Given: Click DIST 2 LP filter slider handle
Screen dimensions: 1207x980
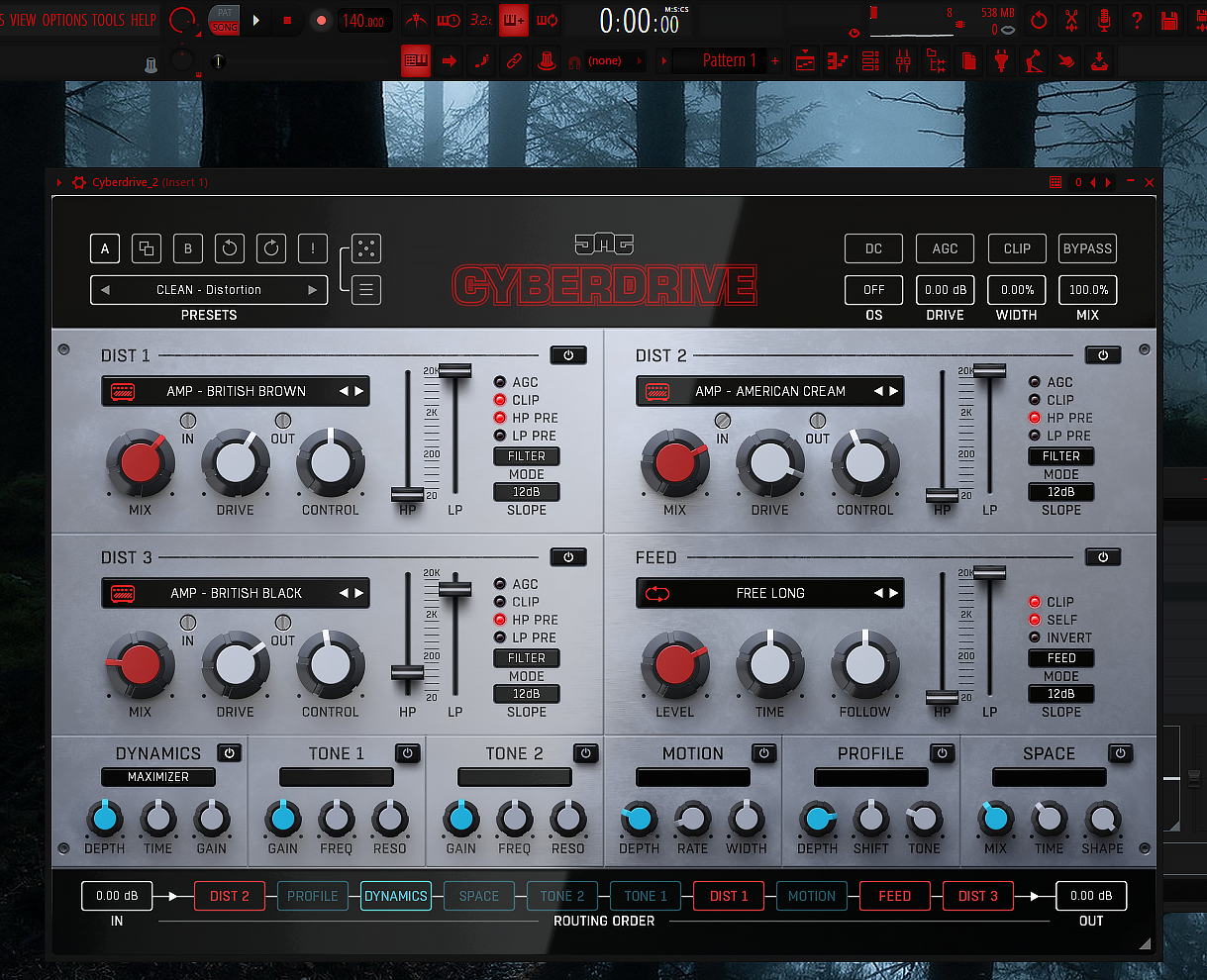Looking at the screenshot, I should 989,370.
